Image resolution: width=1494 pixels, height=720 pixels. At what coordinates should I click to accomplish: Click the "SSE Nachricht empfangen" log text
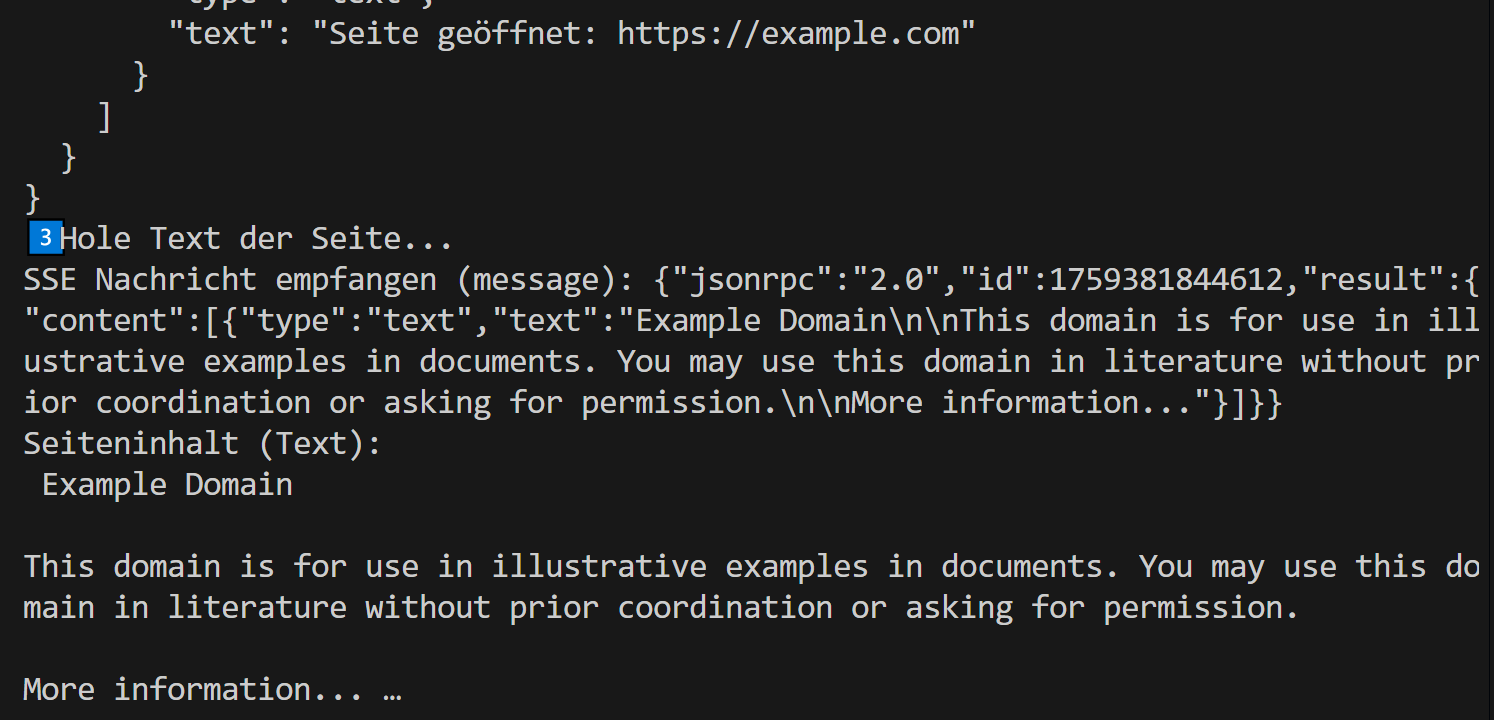click(229, 280)
